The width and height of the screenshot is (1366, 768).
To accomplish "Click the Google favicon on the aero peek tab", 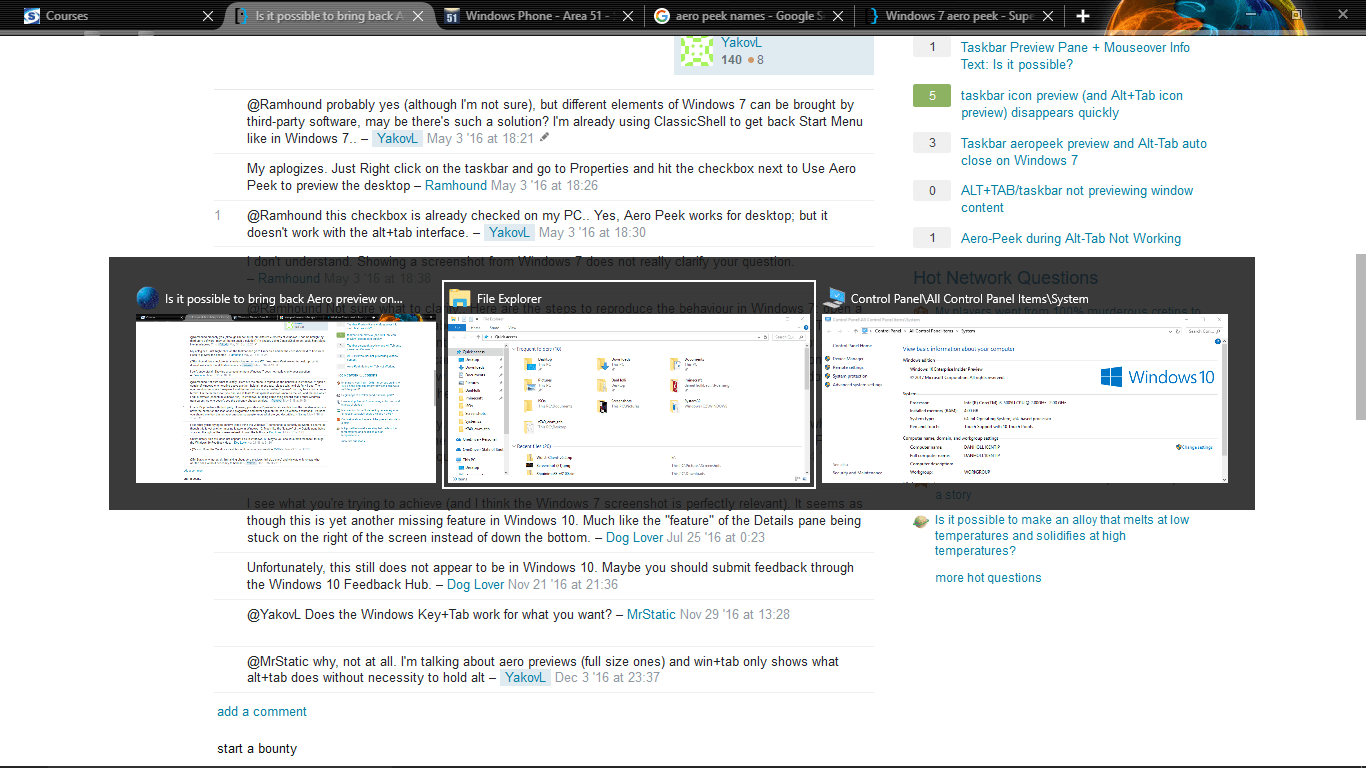I will (x=661, y=16).
